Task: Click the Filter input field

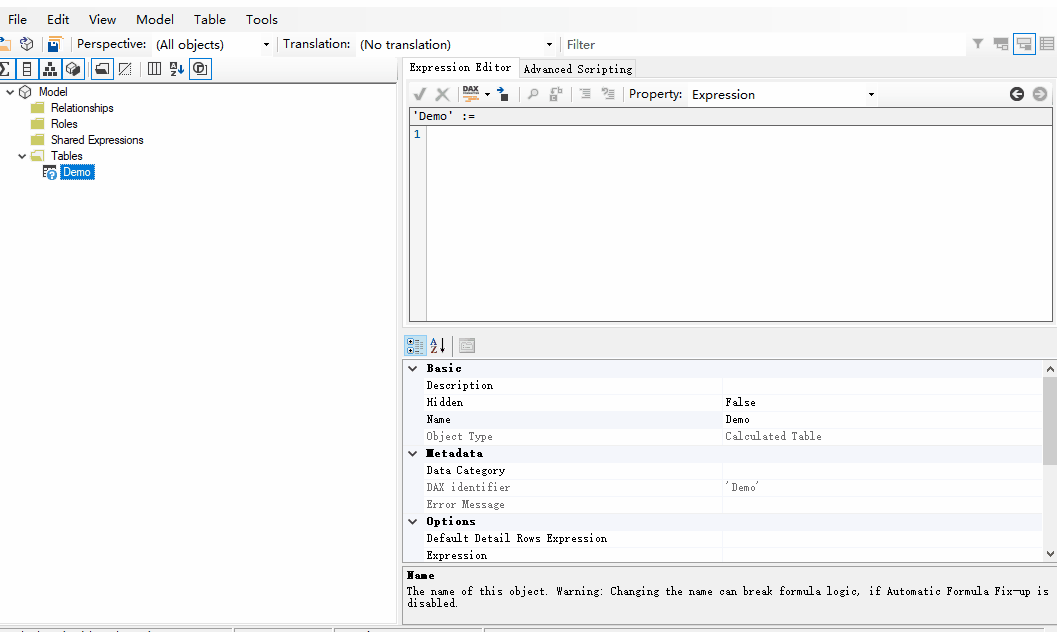Action: pos(764,44)
